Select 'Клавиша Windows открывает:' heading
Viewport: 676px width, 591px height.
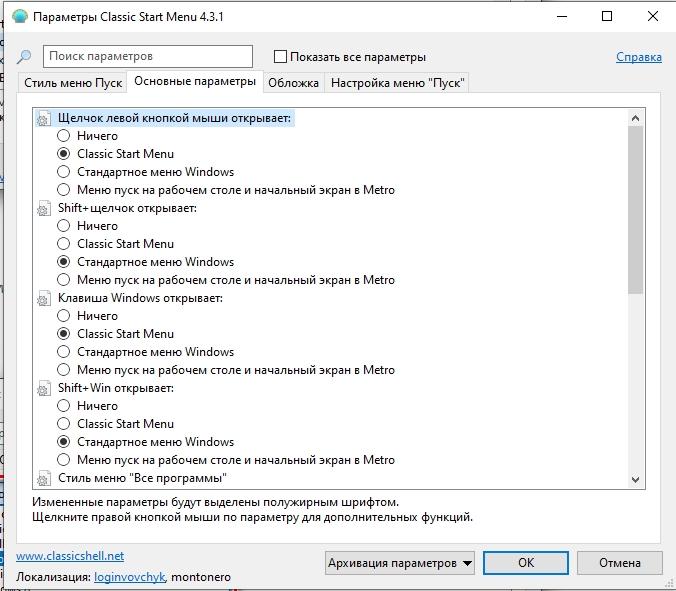click(140, 298)
